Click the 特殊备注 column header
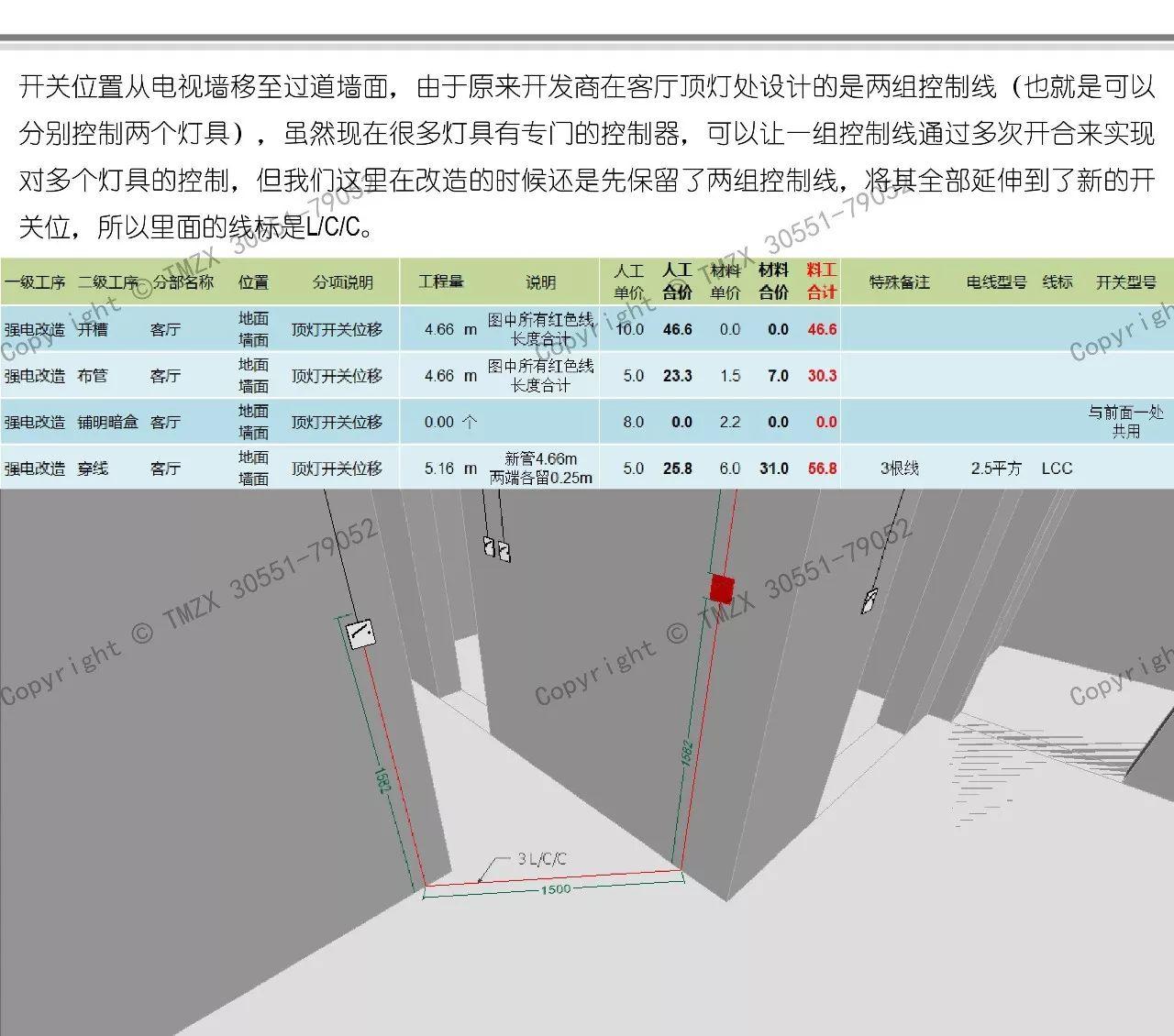This screenshot has height=1036, width=1174. [x=899, y=282]
